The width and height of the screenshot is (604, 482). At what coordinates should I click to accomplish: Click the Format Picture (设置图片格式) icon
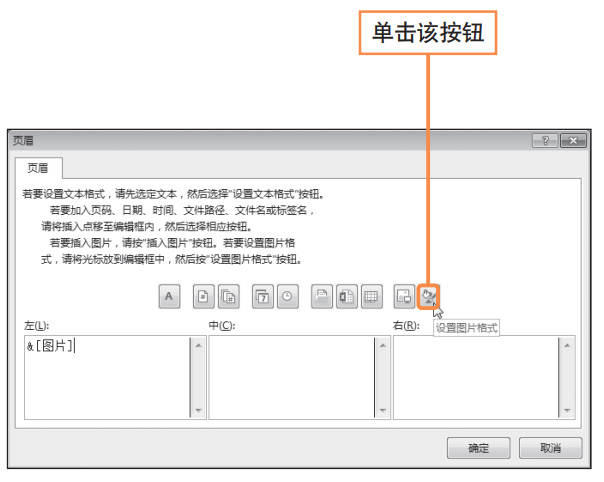coord(428,296)
